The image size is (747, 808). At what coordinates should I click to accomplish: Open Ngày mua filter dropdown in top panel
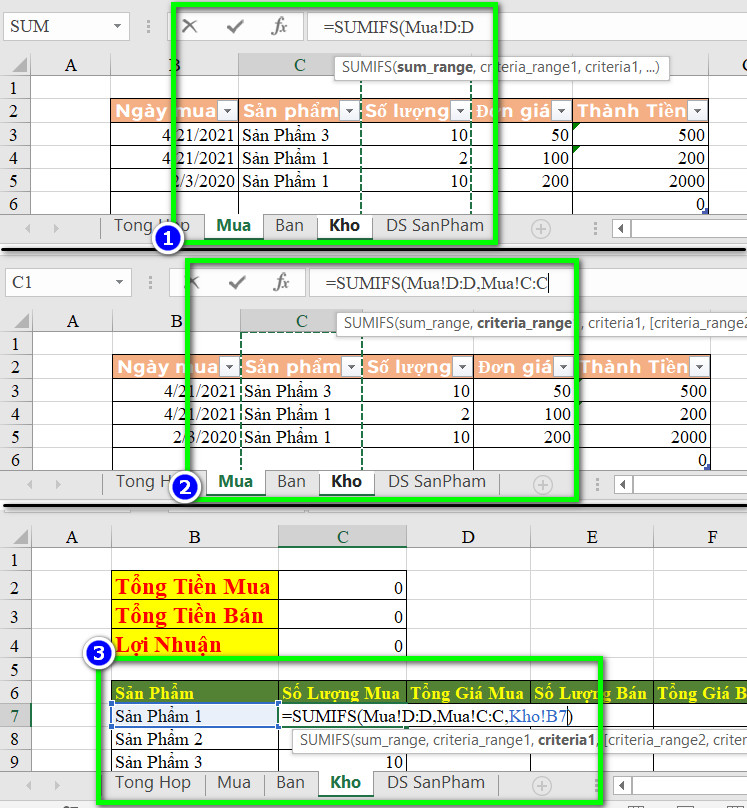[227, 110]
